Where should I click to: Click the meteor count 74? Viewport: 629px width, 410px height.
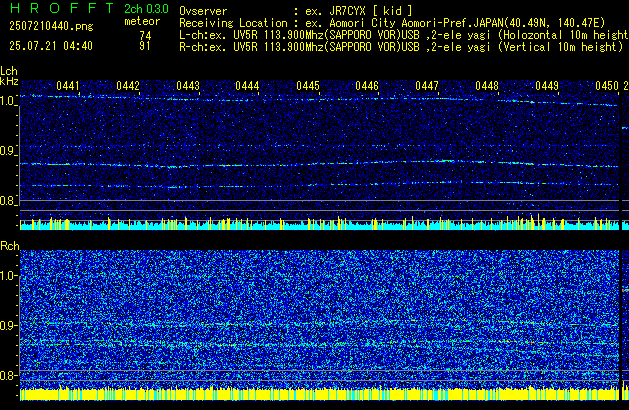tap(145, 36)
